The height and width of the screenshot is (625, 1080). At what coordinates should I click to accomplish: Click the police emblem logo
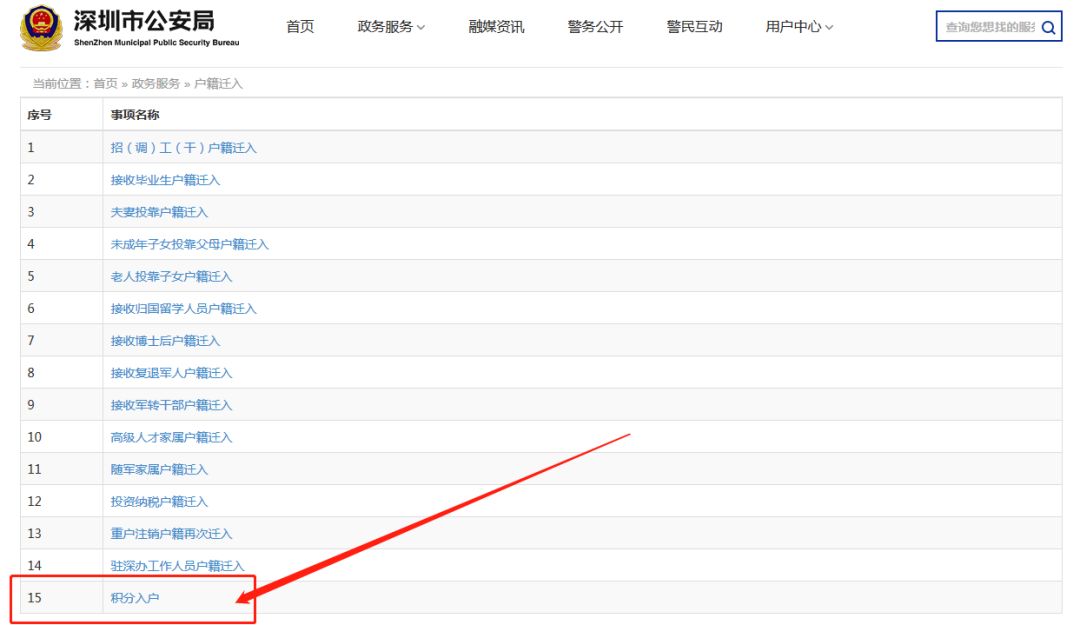point(41,28)
